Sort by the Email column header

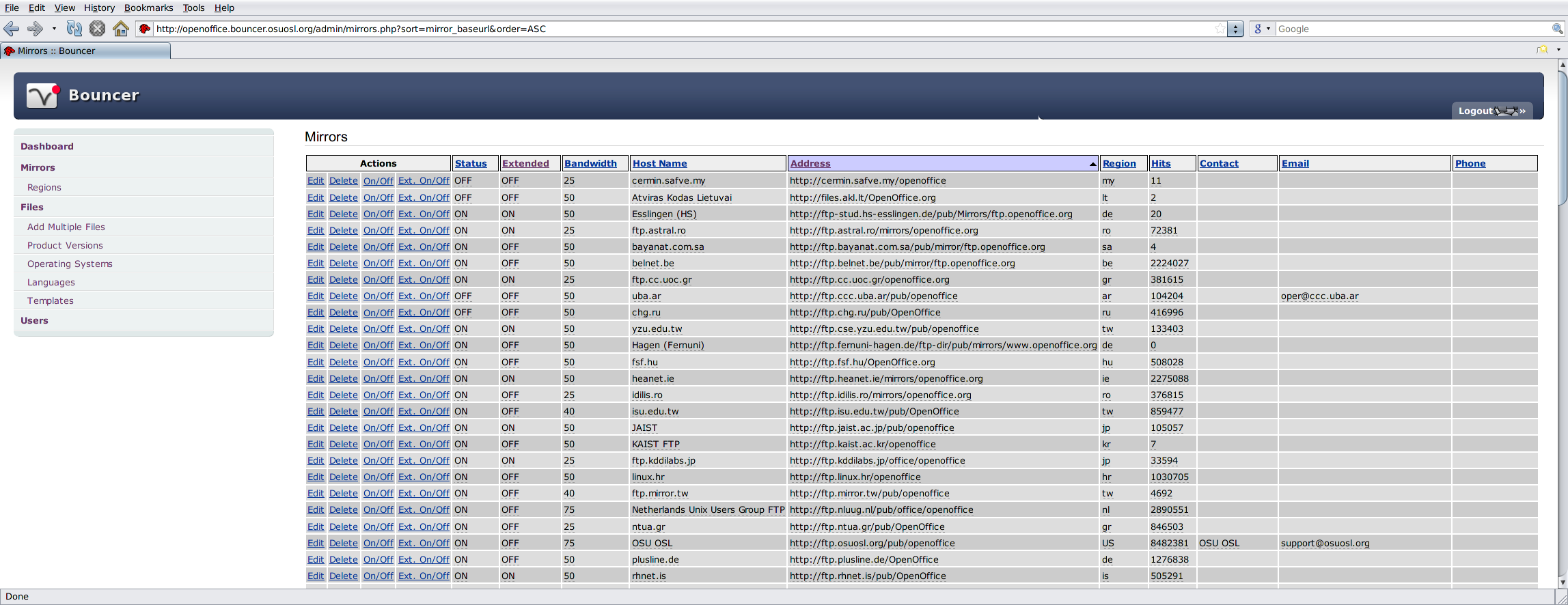point(1295,163)
